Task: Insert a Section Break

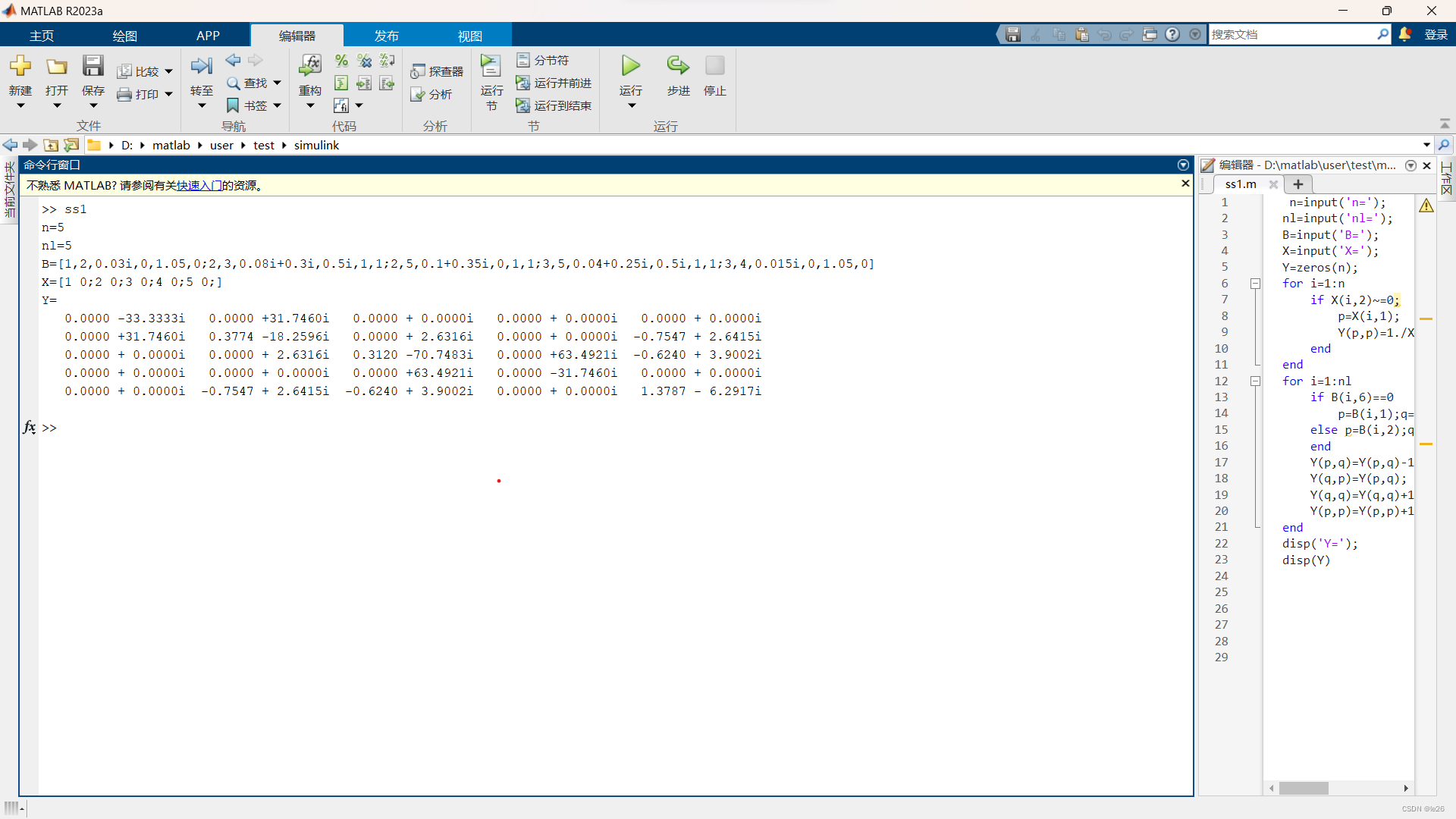Action: pos(542,60)
